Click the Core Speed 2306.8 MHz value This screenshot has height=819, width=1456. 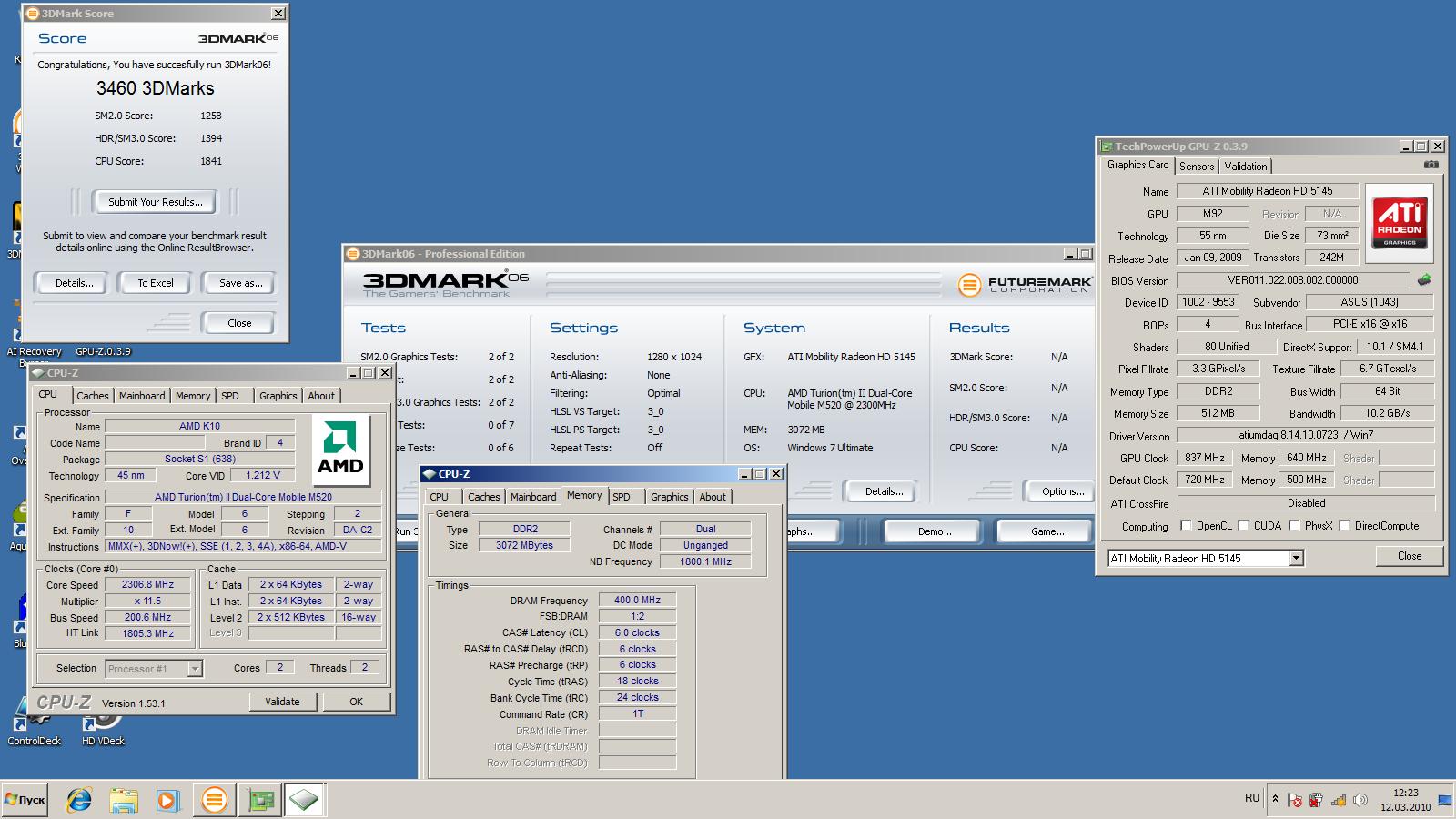[147, 585]
